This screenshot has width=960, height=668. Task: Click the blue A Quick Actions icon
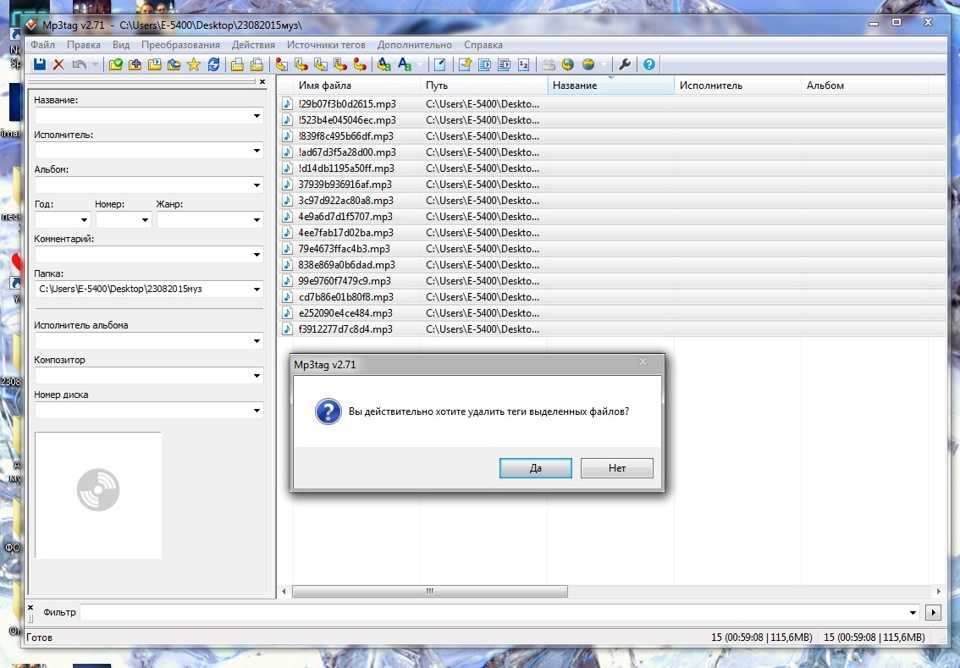click(x=404, y=64)
